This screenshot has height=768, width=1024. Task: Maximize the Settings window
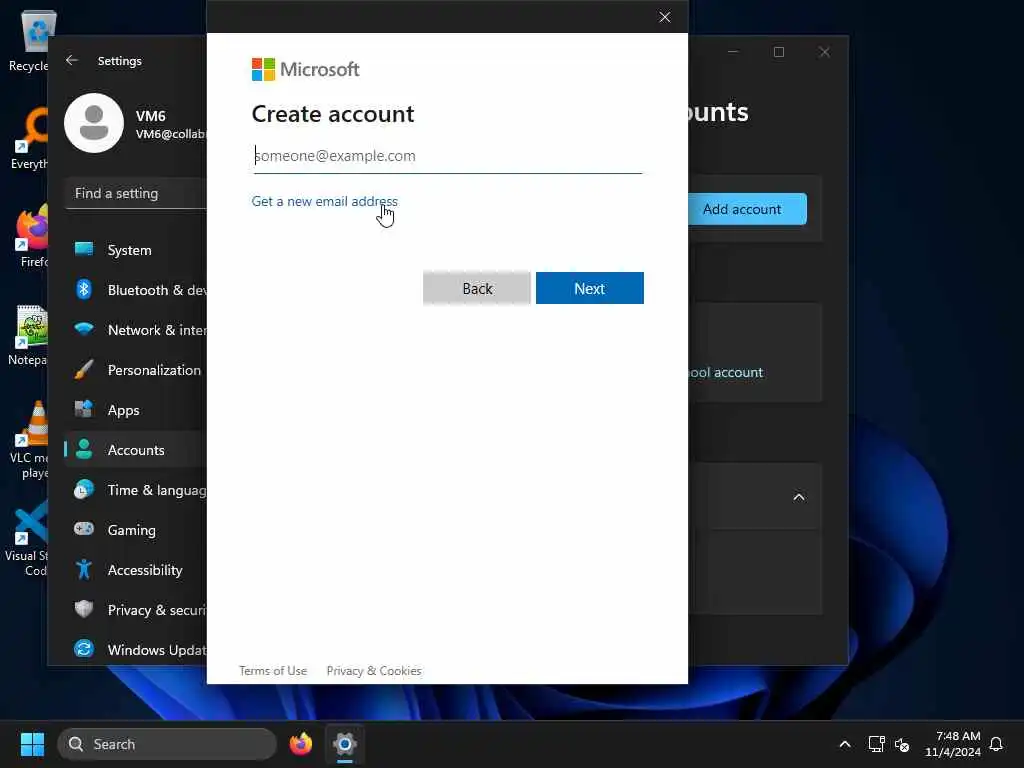778,52
